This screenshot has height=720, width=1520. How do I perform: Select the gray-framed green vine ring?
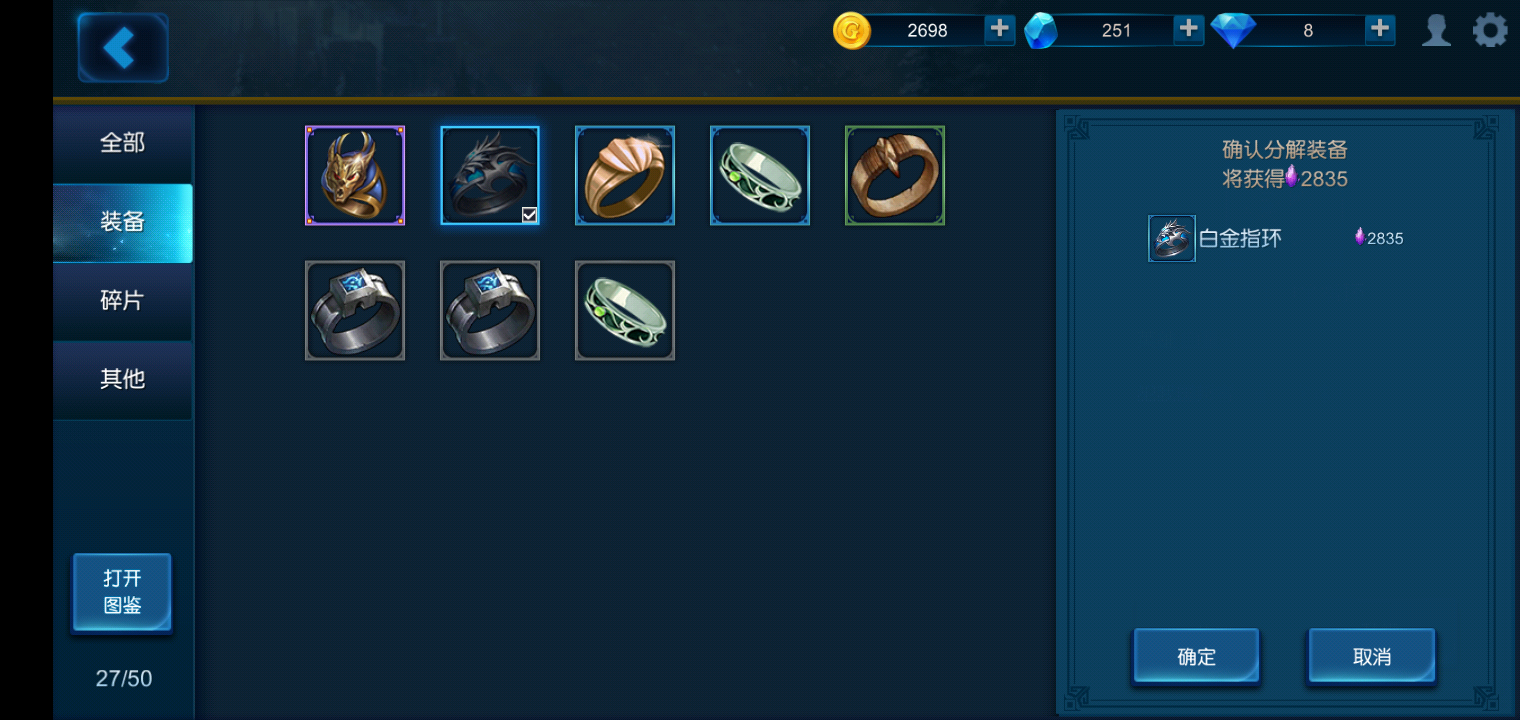[x=625, y=310]
